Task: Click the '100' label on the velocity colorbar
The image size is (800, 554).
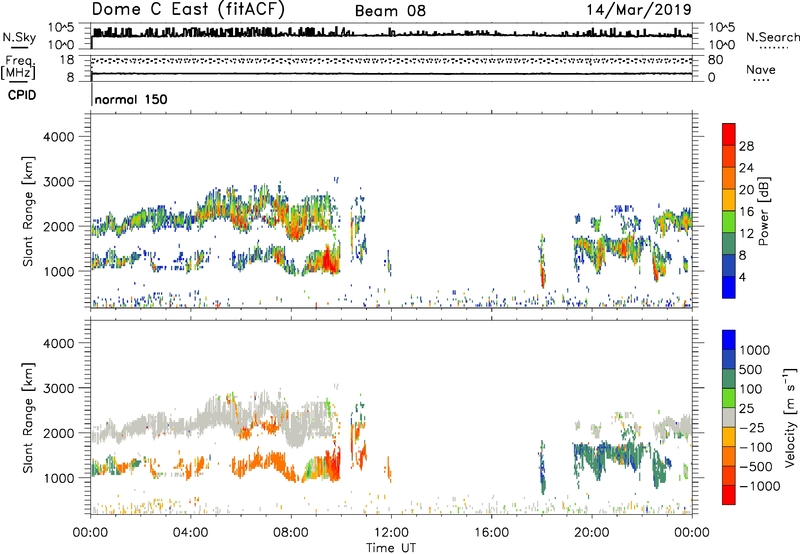Action: pos(750,389)
